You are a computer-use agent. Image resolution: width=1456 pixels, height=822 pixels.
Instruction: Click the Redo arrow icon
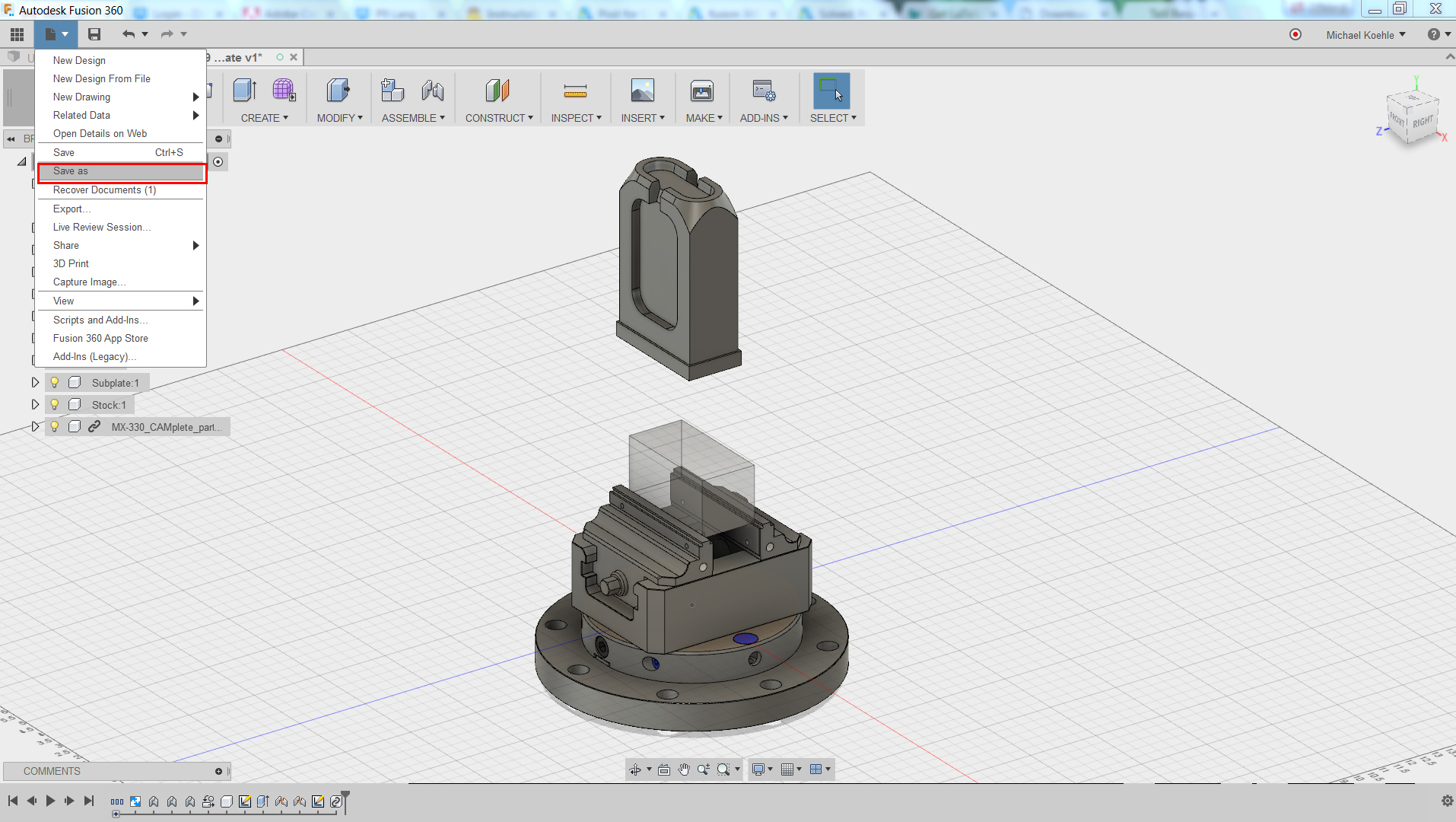(x=167, y=34)
